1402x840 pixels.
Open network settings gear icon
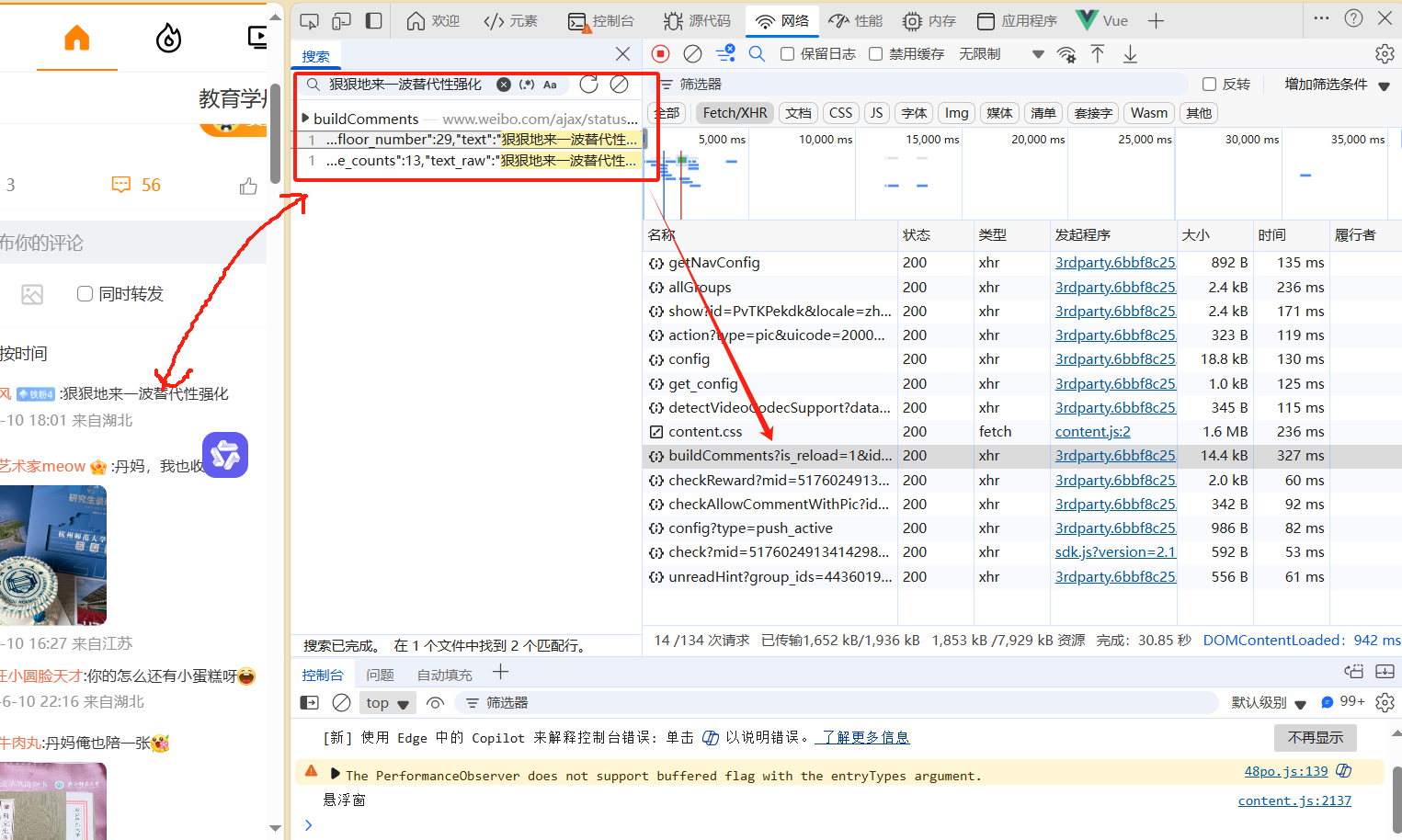[x=1385, y=54]
